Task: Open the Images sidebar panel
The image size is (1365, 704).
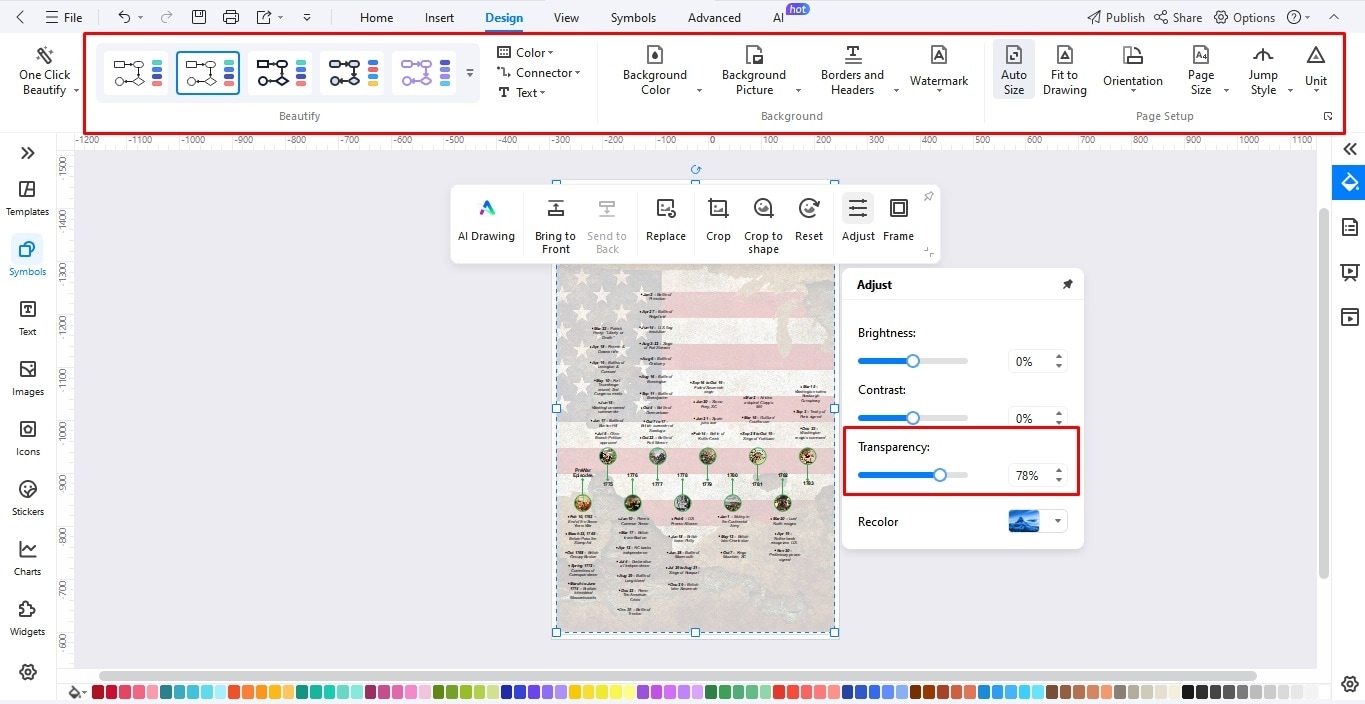Action: pos(27,378)
